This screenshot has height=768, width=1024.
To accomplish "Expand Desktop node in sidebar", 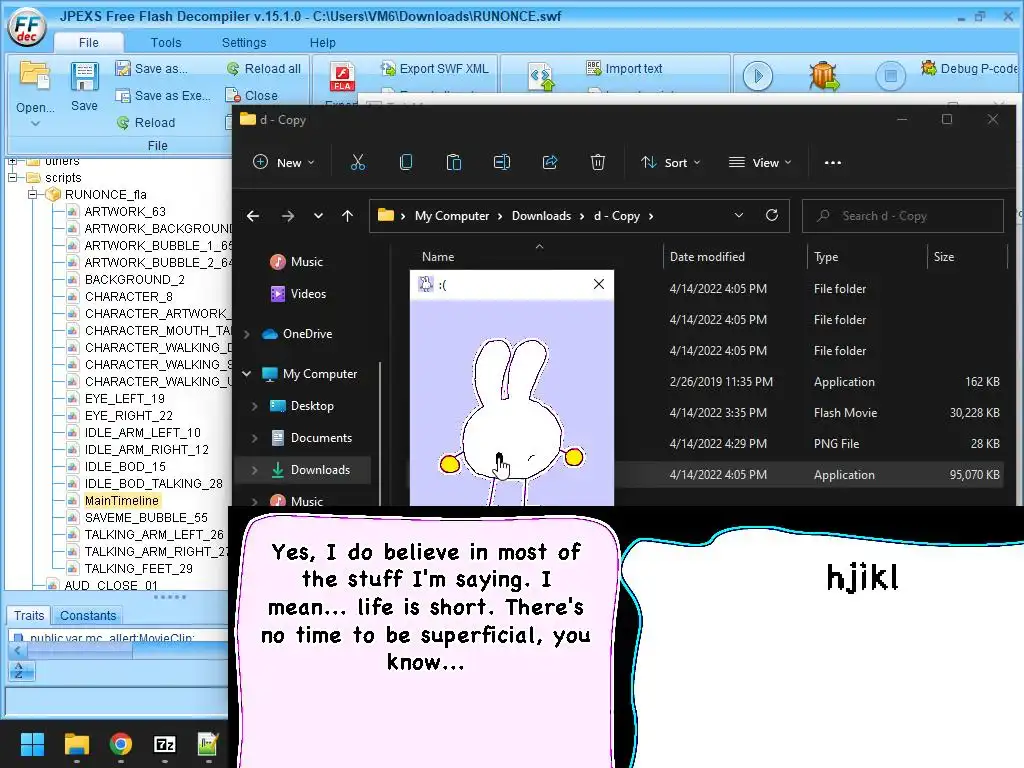I will tap(255, 406).
